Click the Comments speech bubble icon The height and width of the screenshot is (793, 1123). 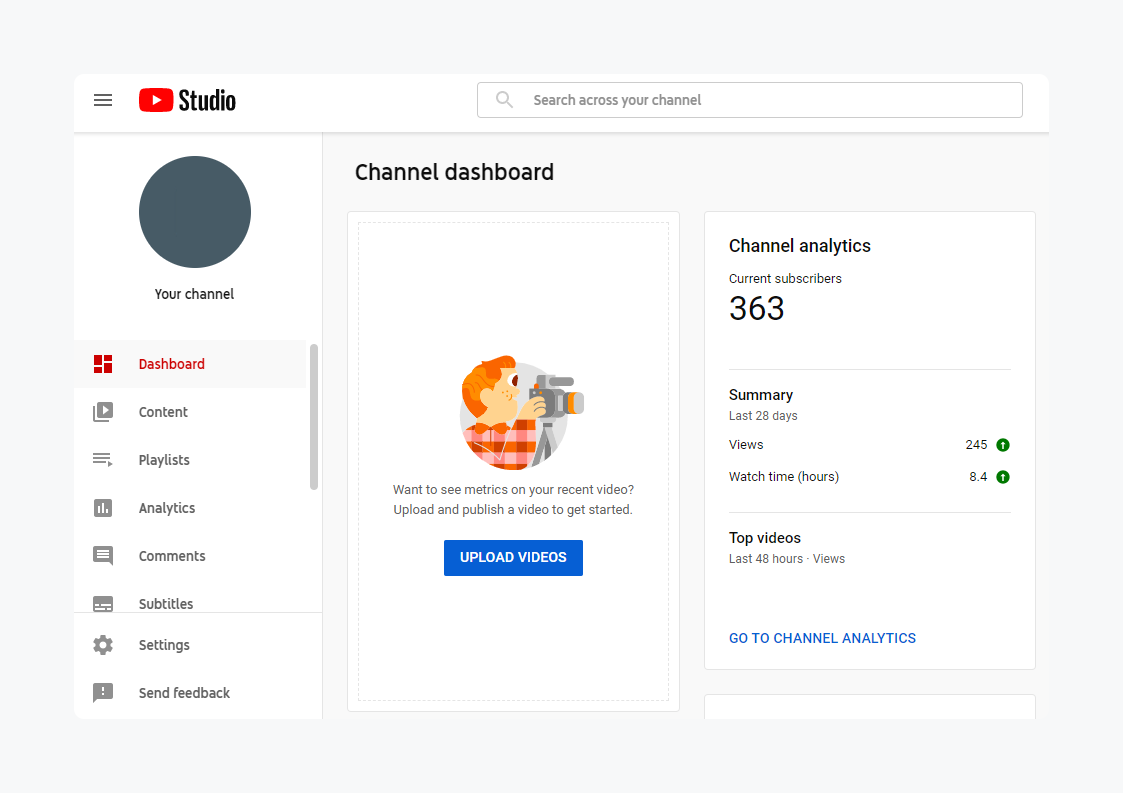tap(103, 556)
